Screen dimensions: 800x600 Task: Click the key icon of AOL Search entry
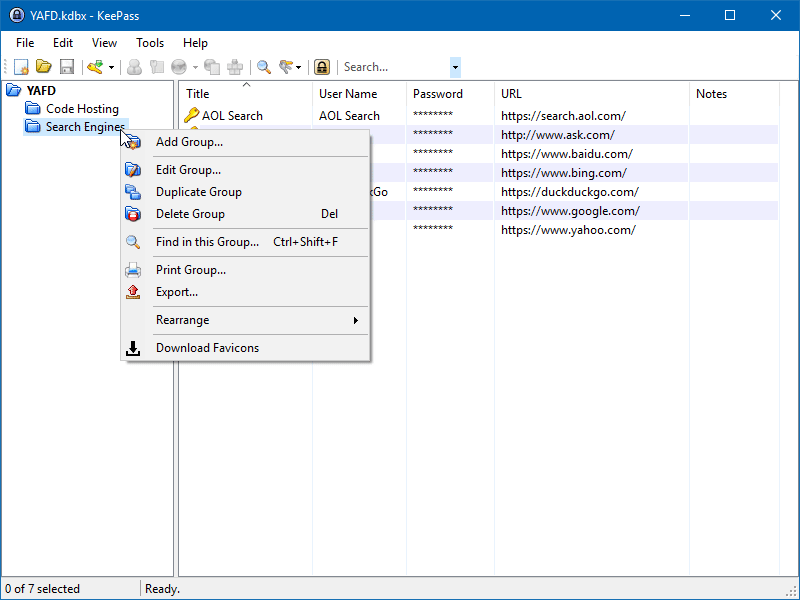pyautogui.click(x=191, y=115)
